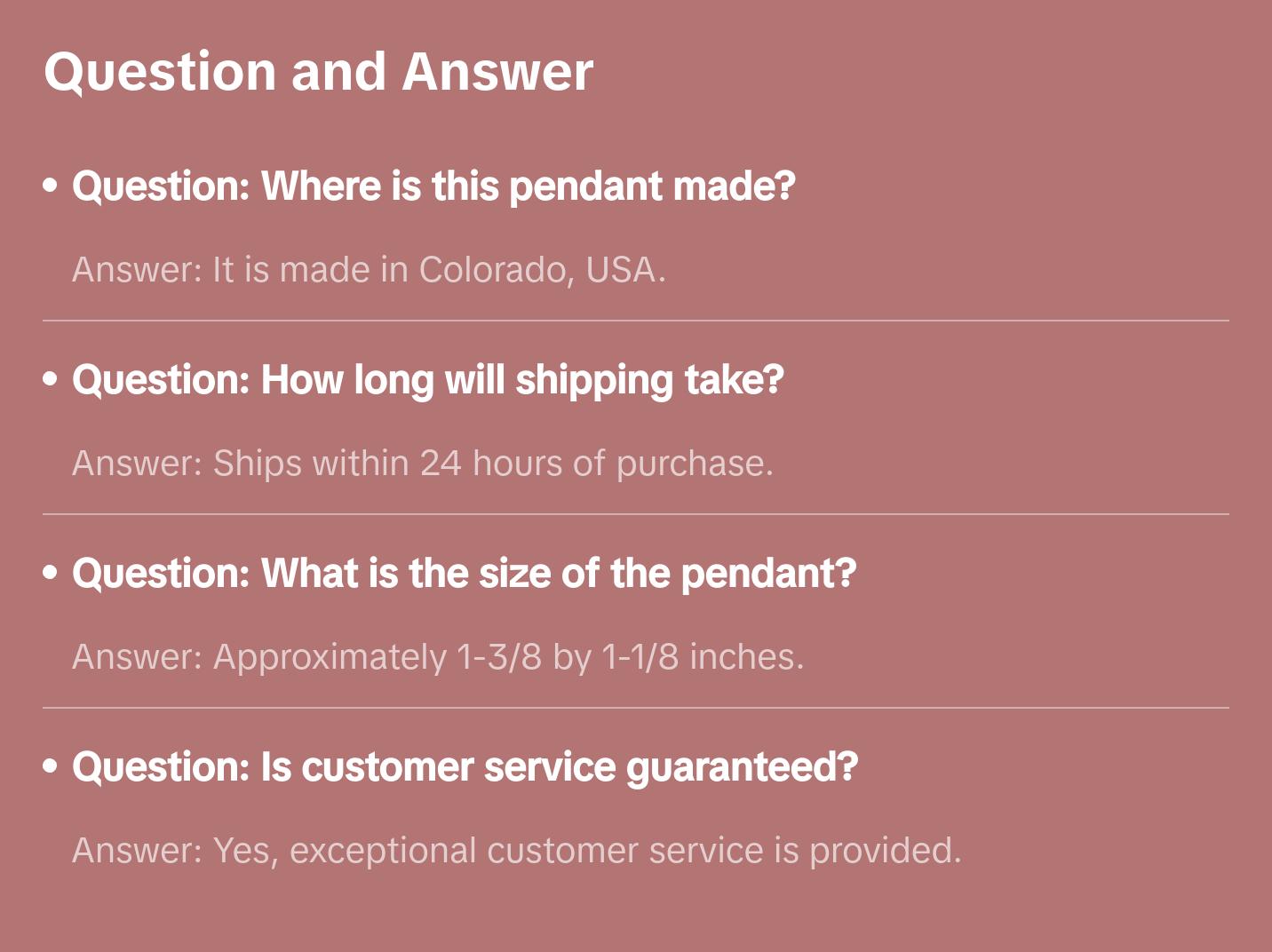Viewport: 1272px width, 952px height.
Task: Click bullet before pendant size question
Action: coord(51,573)
